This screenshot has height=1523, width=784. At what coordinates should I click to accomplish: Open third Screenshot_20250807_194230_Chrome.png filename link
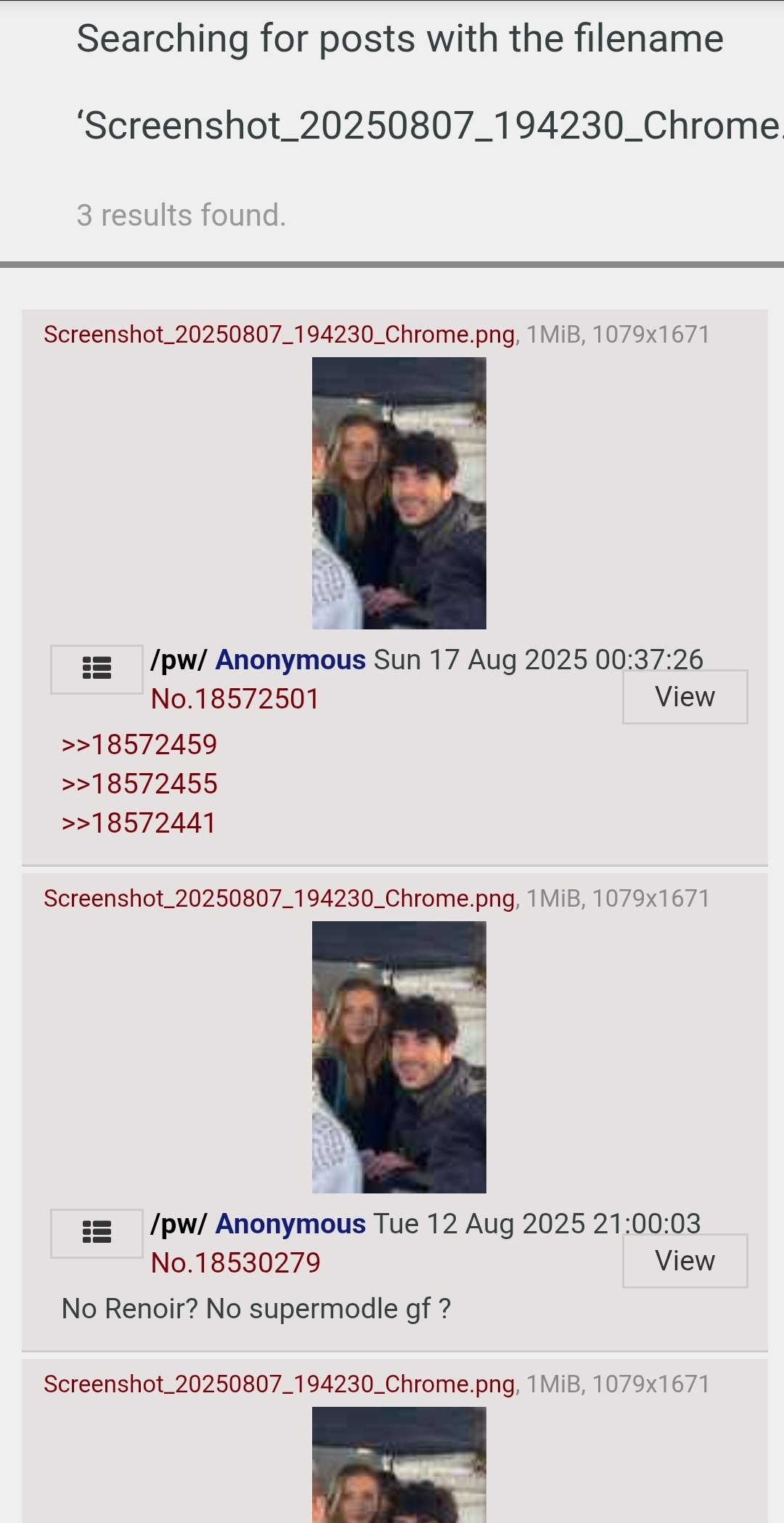[x=279, y=1384]
